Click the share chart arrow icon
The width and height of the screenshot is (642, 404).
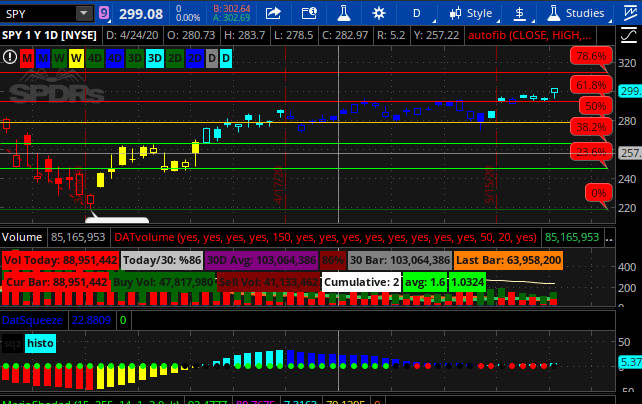(273, 14)
